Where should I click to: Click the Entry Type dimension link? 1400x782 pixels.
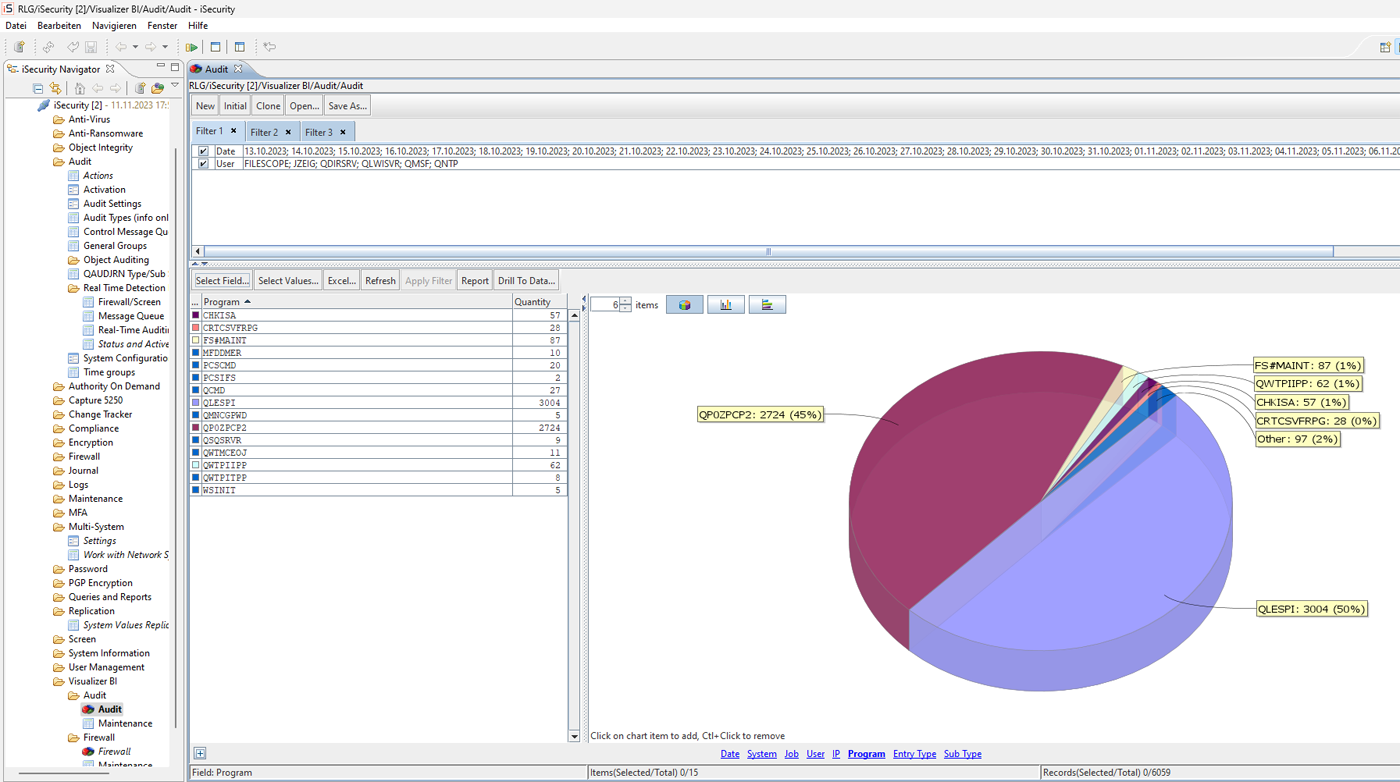(x=914, y=754)
